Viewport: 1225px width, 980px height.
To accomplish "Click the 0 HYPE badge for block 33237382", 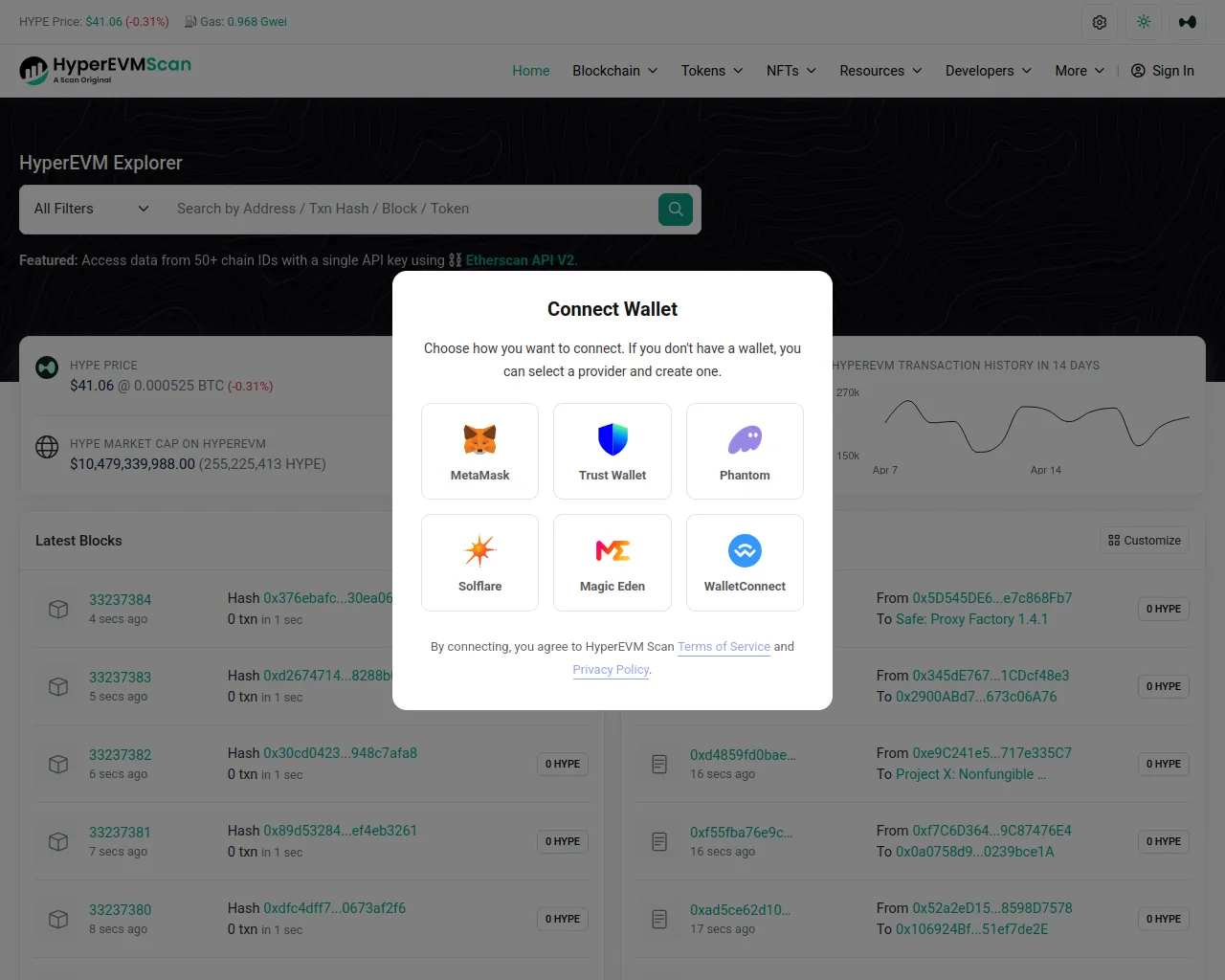I will [x=563, y=764].
